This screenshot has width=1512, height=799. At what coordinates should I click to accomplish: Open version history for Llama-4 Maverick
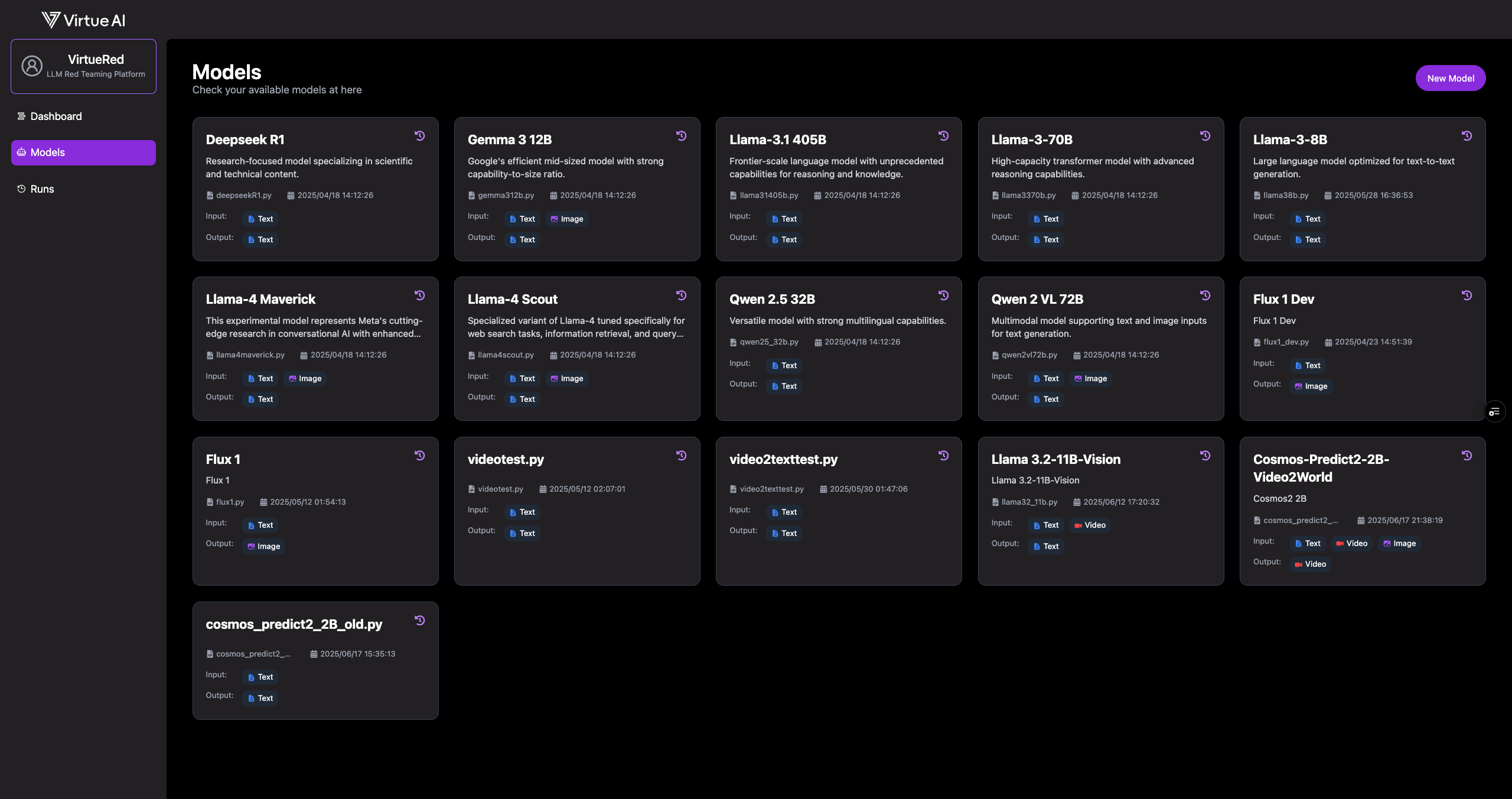(x=420, y=295)
